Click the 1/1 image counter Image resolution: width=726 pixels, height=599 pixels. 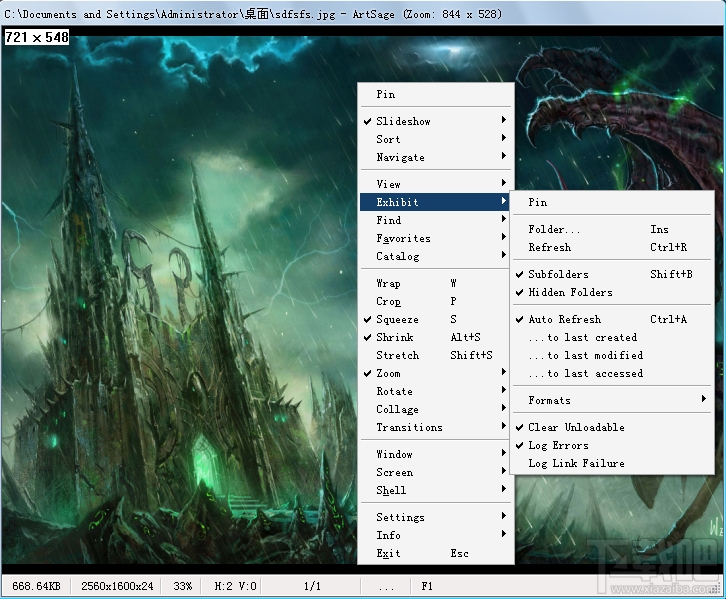312,586
